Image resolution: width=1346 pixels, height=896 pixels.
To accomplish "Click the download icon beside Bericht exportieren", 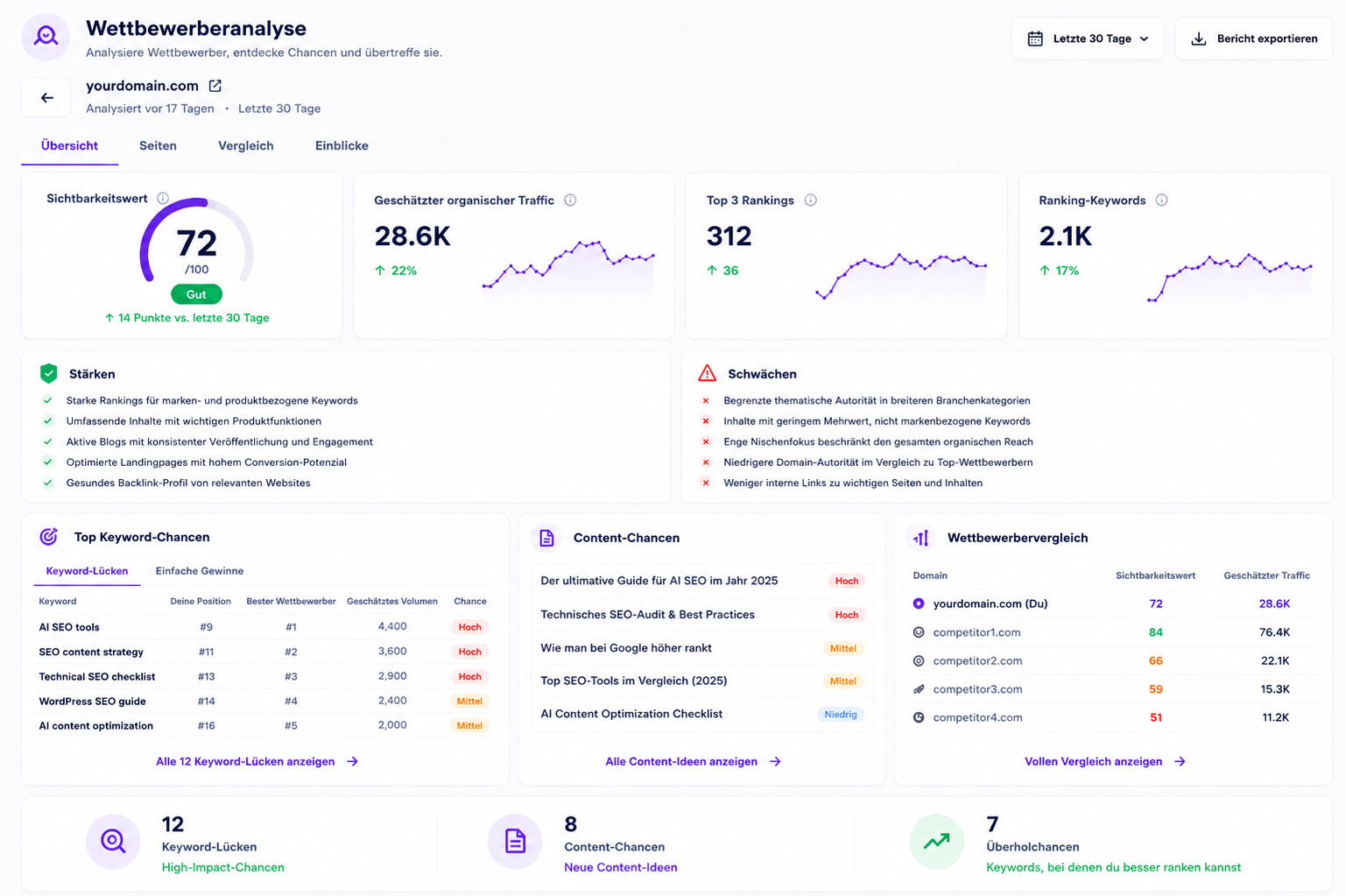I will (x=1199, y=39).
